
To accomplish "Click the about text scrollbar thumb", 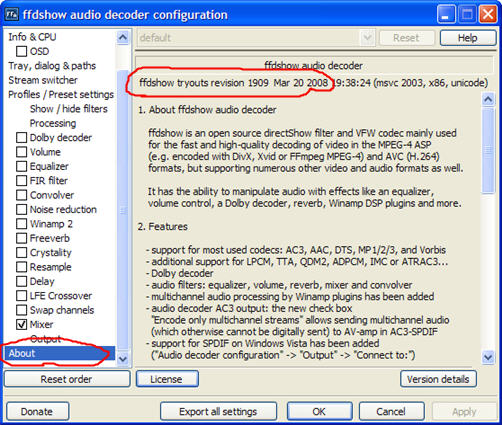I will (x=488, y=150).
